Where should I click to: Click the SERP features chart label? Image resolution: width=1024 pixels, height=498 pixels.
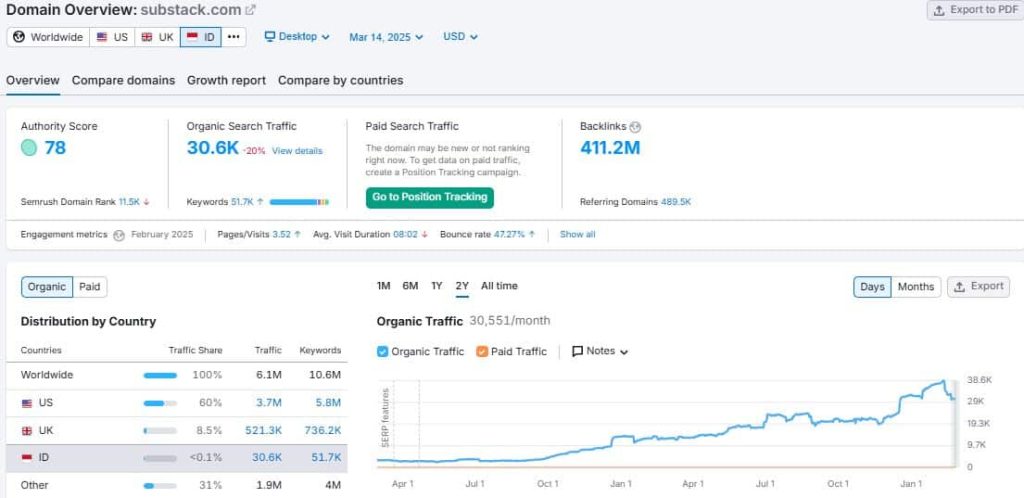coord(385,418)
